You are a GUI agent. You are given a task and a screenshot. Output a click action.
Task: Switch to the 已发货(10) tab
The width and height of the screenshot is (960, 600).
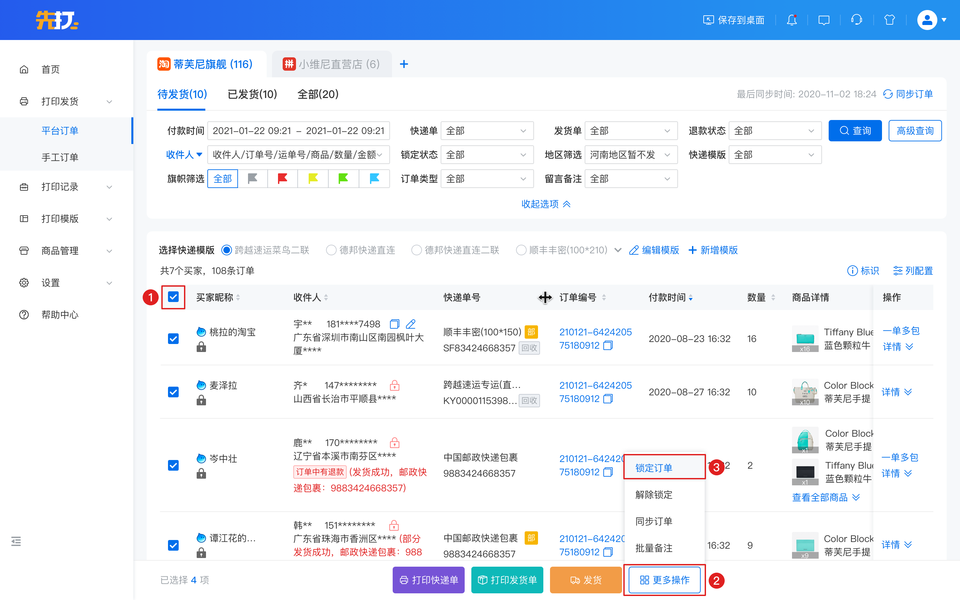[252, 94]
